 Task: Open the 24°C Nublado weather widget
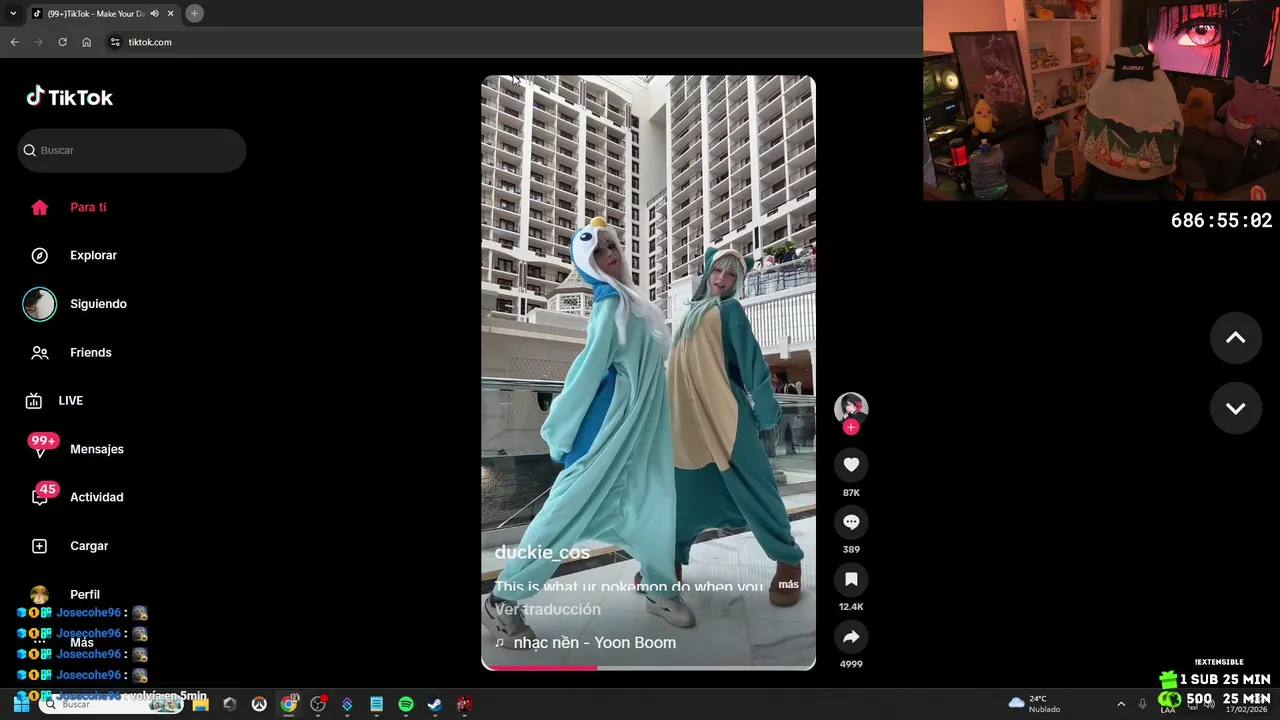1035,704
